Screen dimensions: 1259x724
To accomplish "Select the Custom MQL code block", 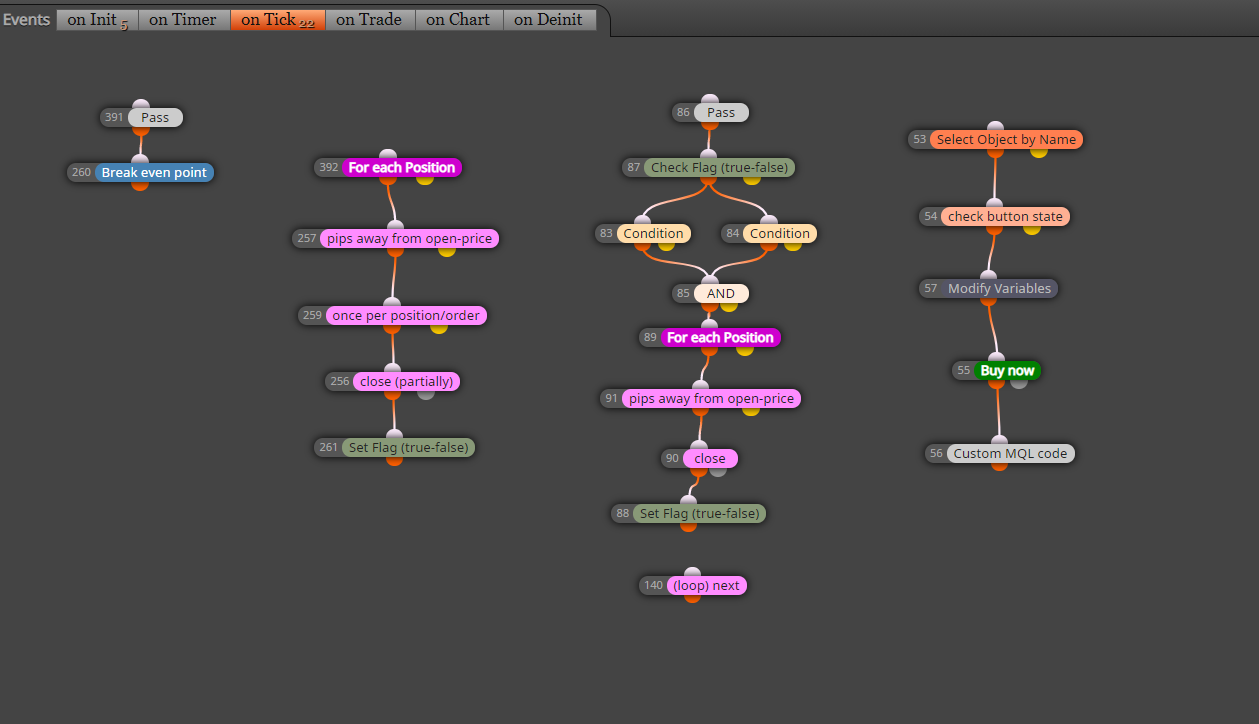I will 1010,453.
